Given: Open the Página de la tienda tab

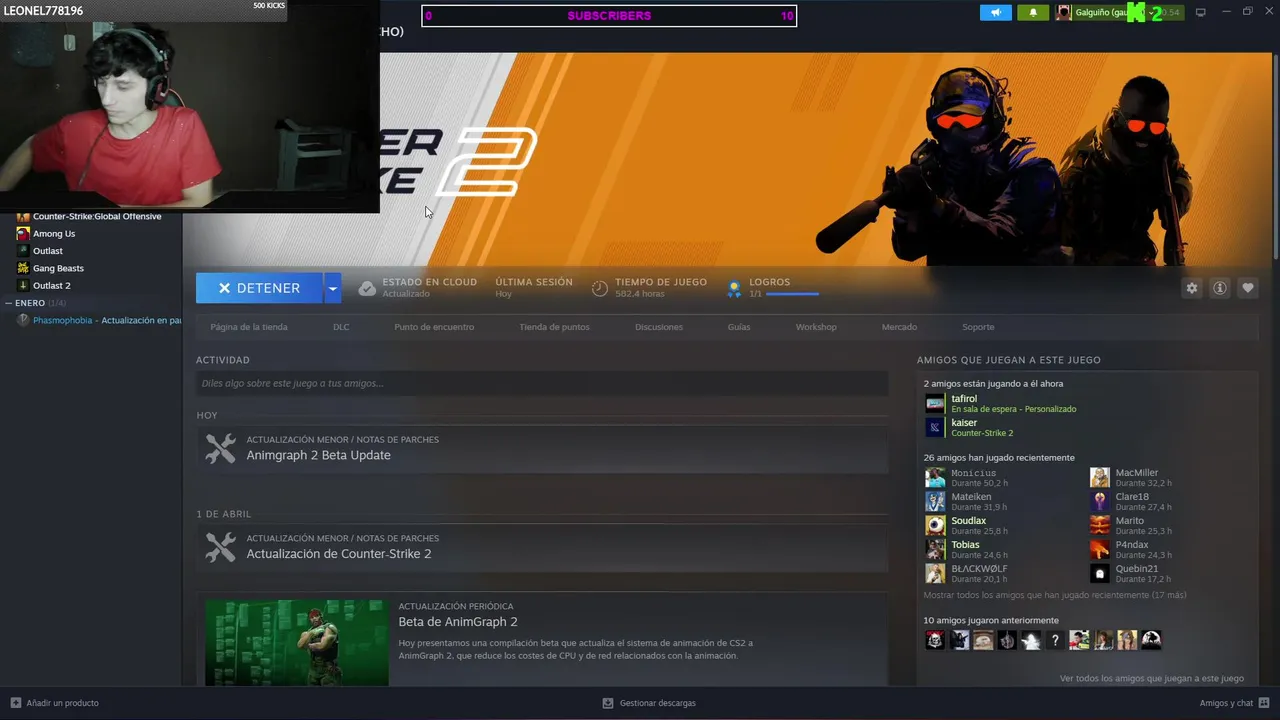Looking at the screenshot, I should (249, 327).
